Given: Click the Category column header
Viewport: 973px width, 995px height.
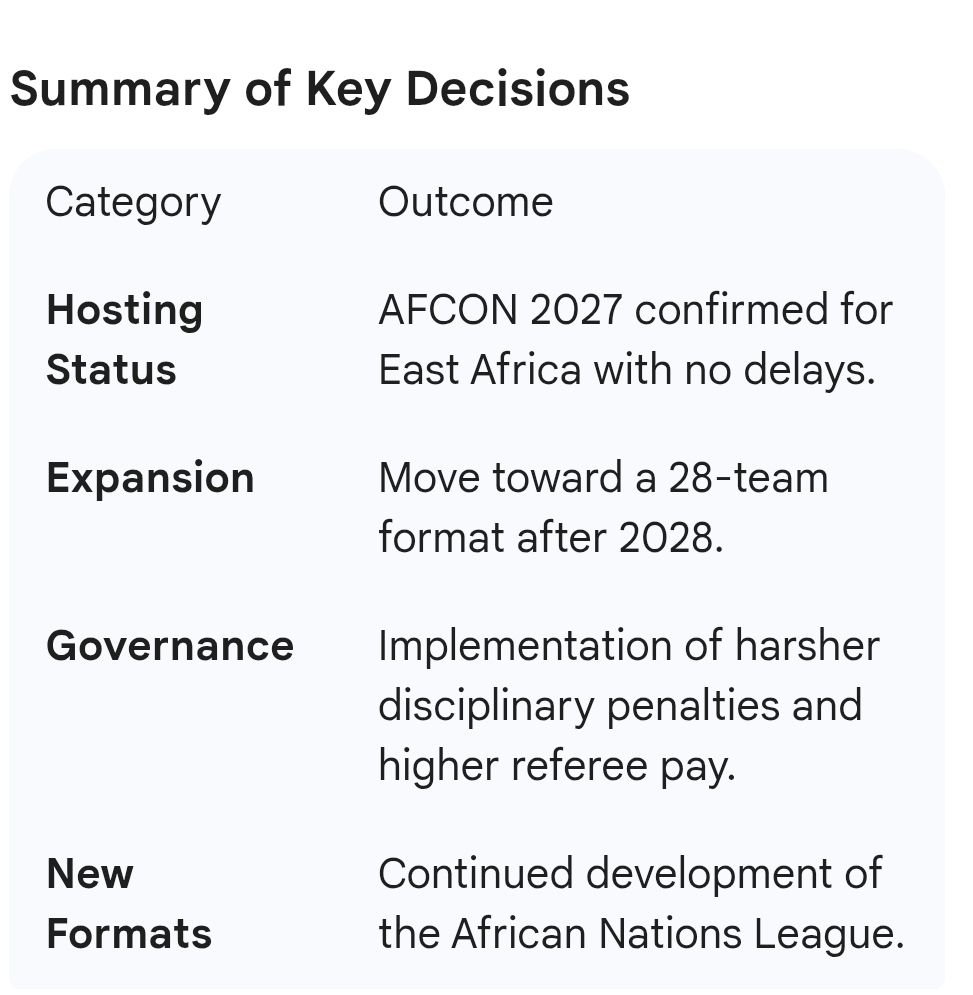Looking at the screenshot, I should 133,202.
